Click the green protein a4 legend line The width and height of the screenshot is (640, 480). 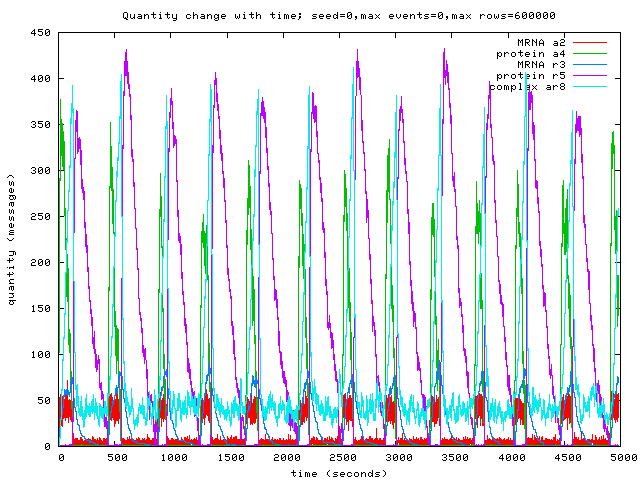click(x=591, y=53)
